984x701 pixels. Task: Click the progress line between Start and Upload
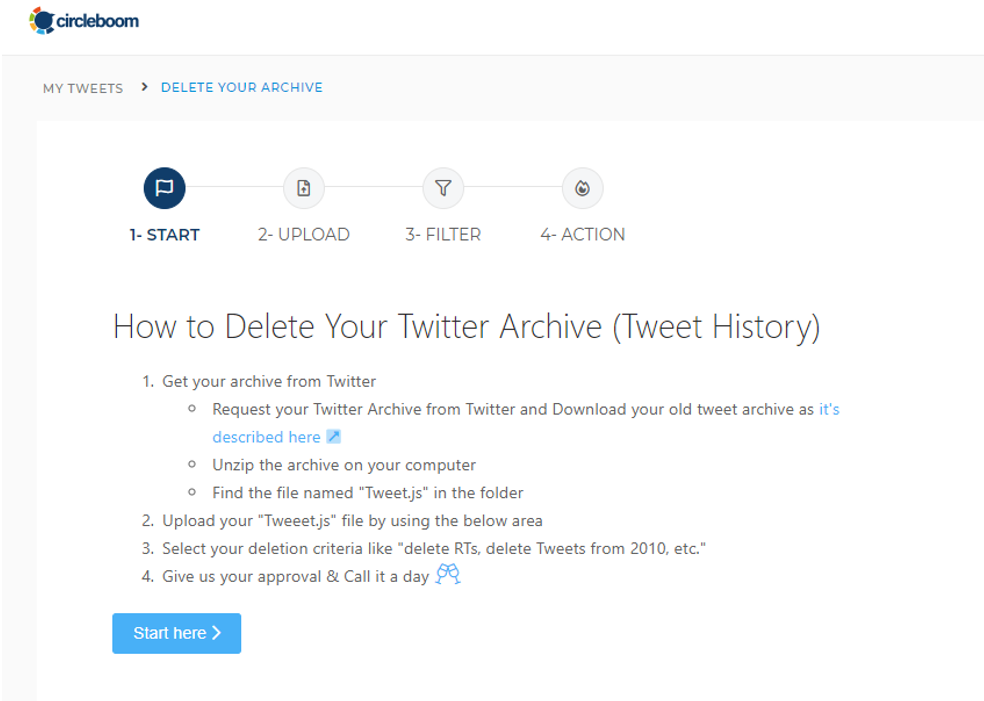pos(234,188)
